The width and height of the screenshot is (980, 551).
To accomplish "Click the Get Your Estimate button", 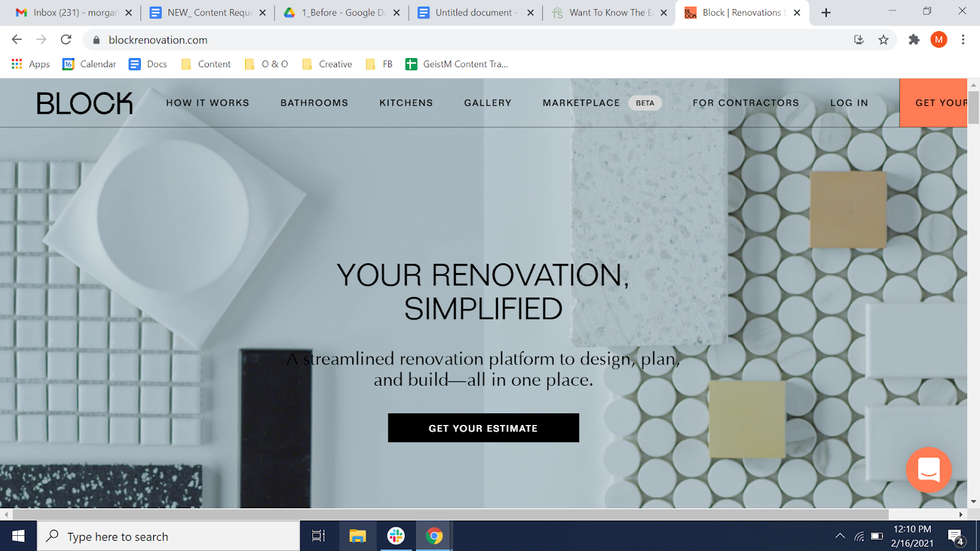I will click(483, 428).
